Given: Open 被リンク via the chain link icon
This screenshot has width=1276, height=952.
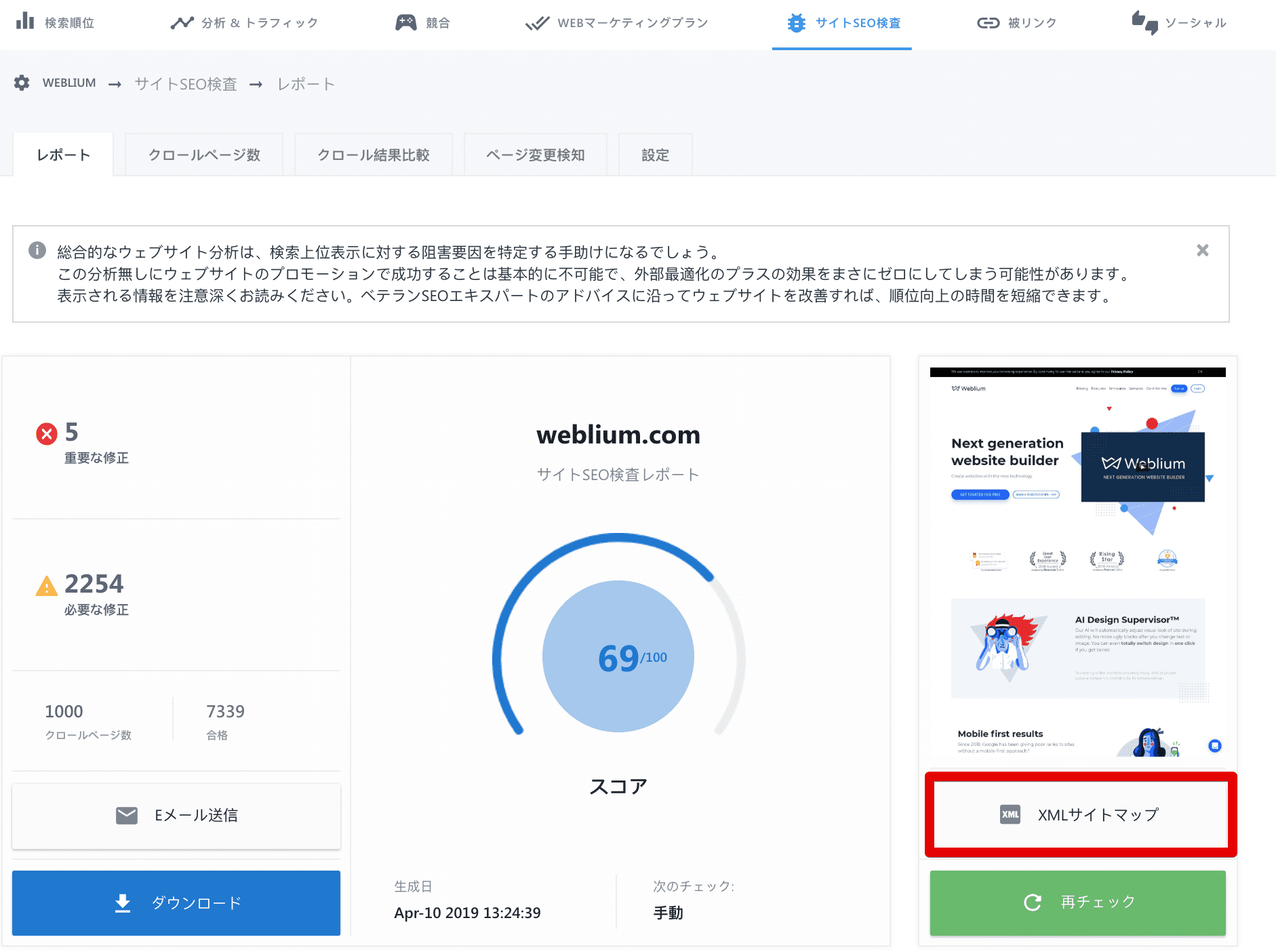Looking at the screenshot, I should coord(986,22).
